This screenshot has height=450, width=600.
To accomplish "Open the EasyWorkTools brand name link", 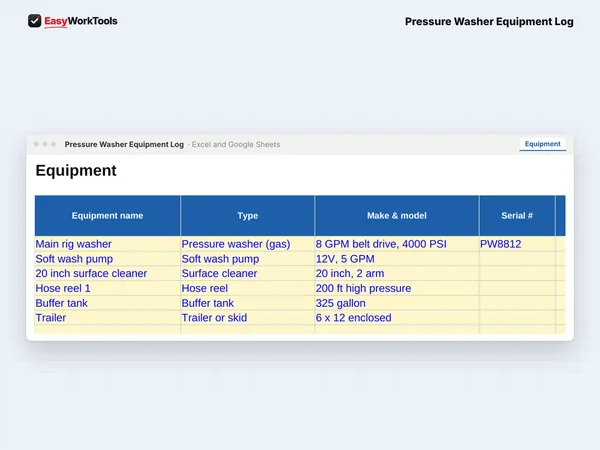I will (x=81, y=21).
